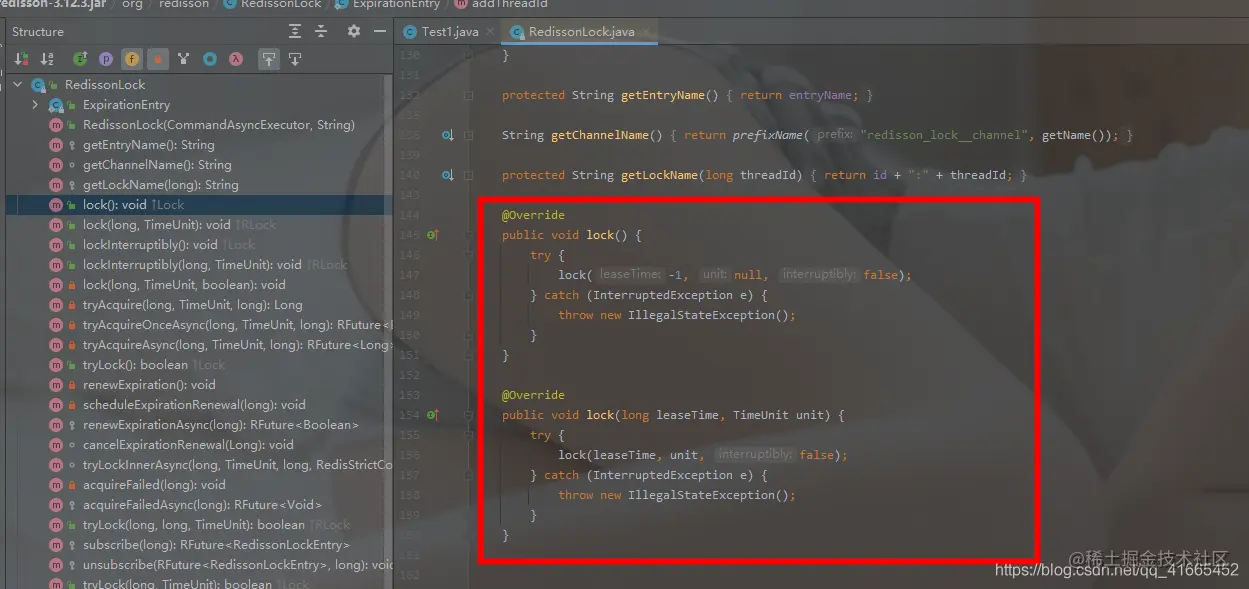Click Structure panel title label
The image size is (1249, 589).
[38, 32]
